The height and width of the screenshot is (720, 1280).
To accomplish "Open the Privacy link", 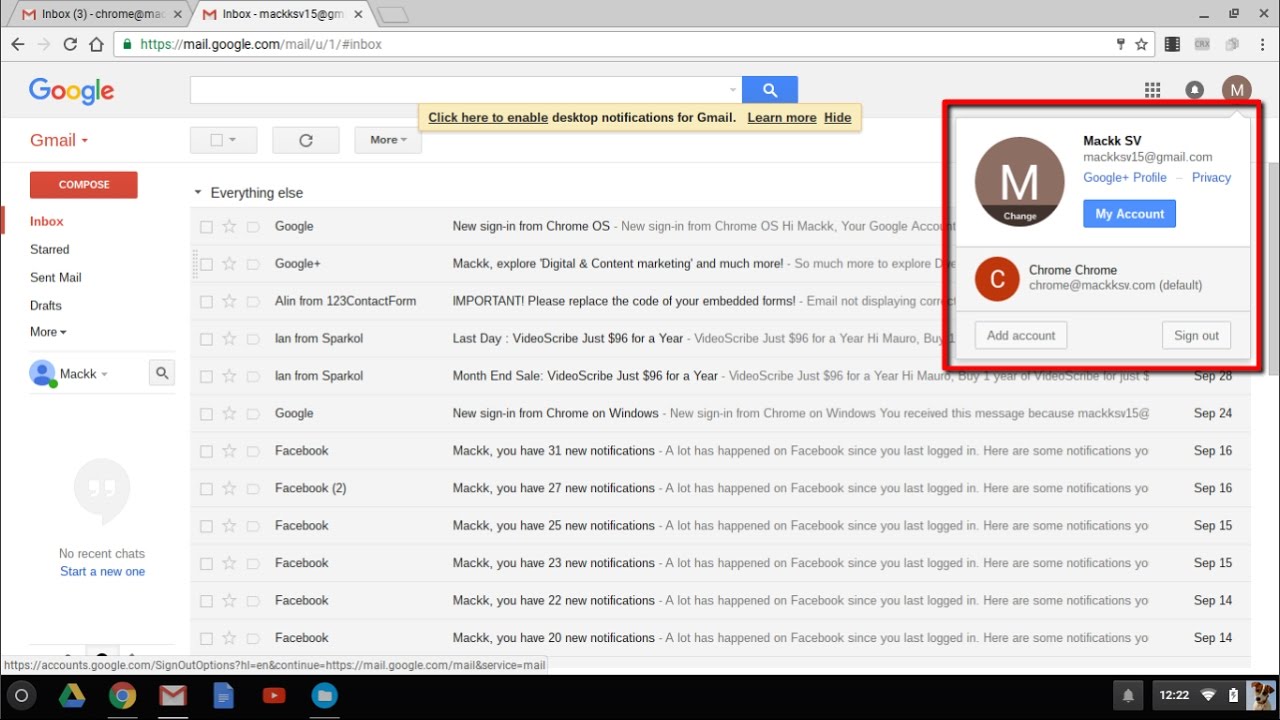I will 1211,177.
